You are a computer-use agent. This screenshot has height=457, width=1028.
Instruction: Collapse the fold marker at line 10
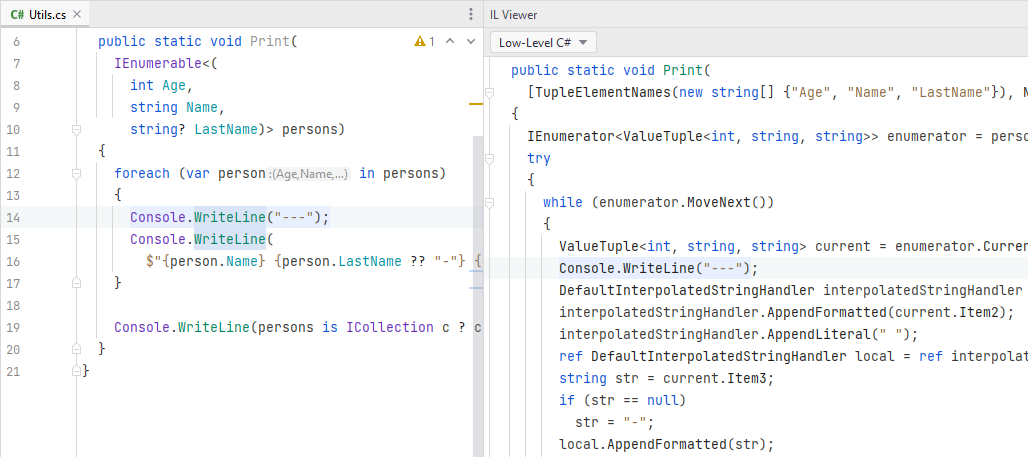click(x=76, y=130)
